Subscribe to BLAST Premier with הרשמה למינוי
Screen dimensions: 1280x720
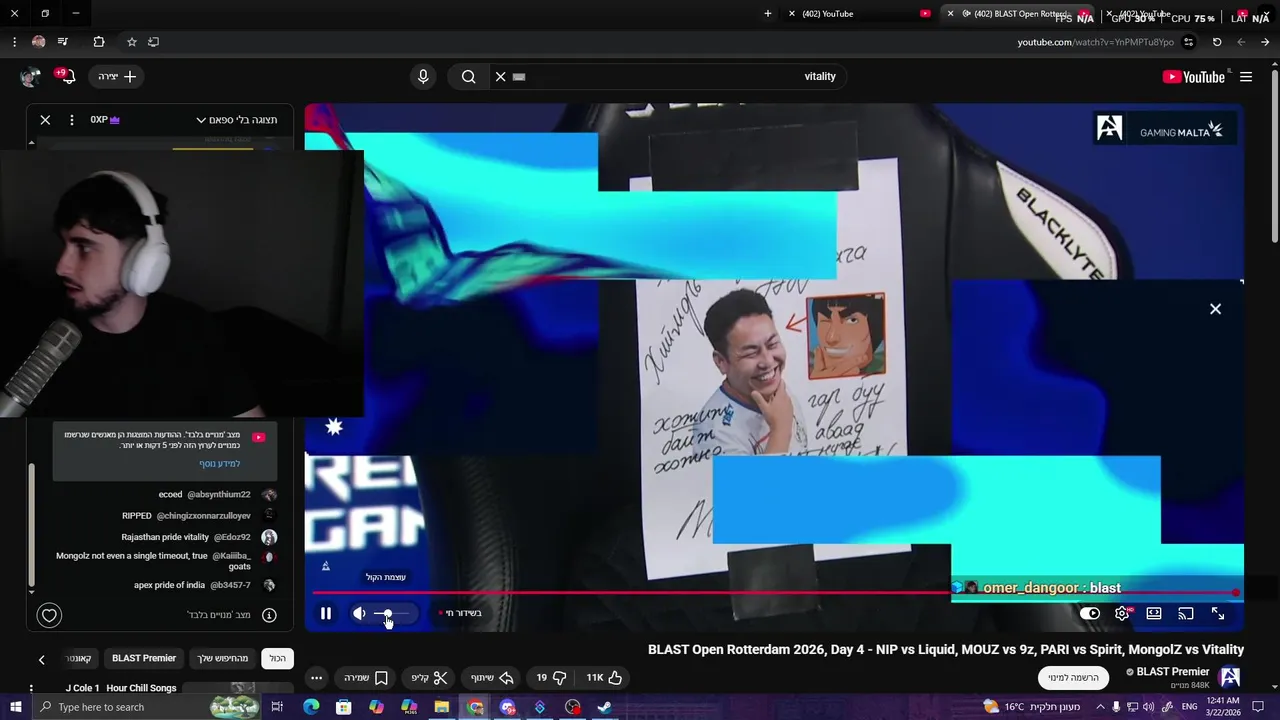click(1073, 677)
